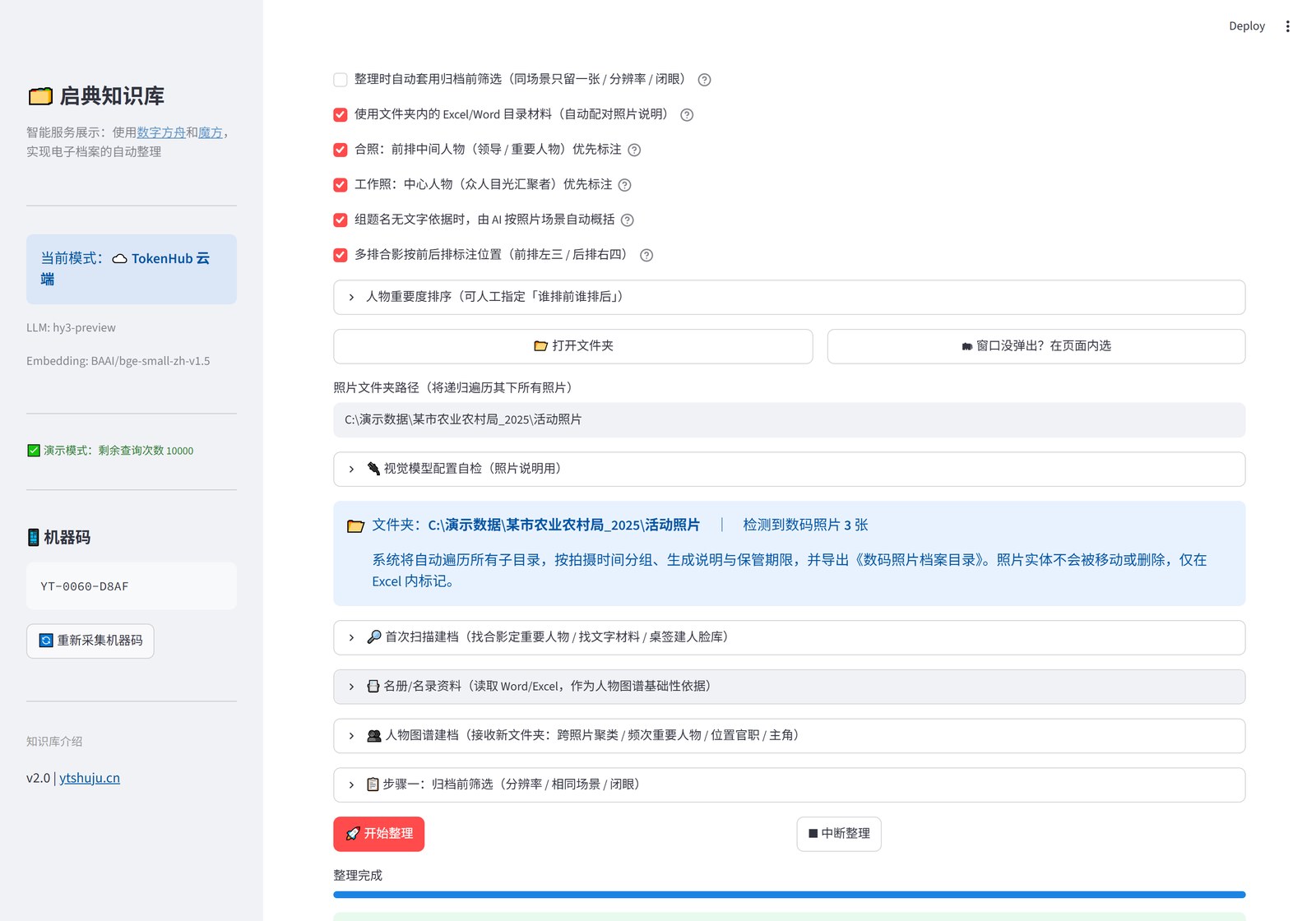1316x921 pixels.
Task: Click the 知识库介绍 label
Action: 54,742
